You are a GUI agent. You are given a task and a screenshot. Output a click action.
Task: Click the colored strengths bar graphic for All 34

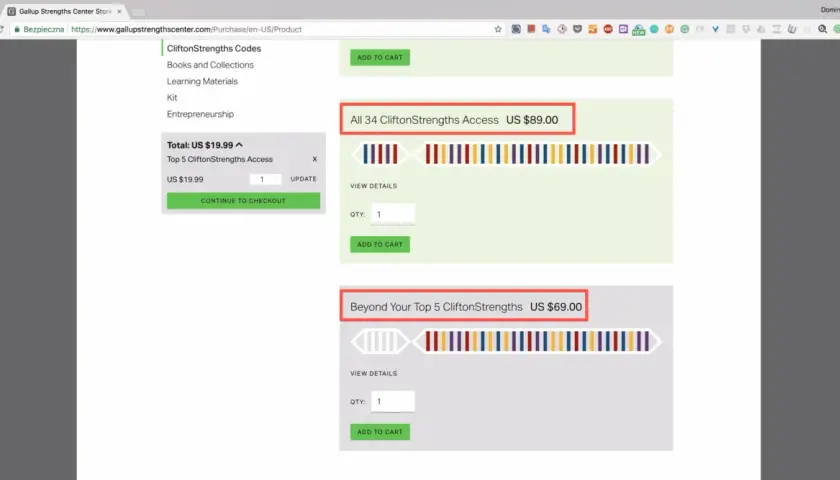point(506,154)
